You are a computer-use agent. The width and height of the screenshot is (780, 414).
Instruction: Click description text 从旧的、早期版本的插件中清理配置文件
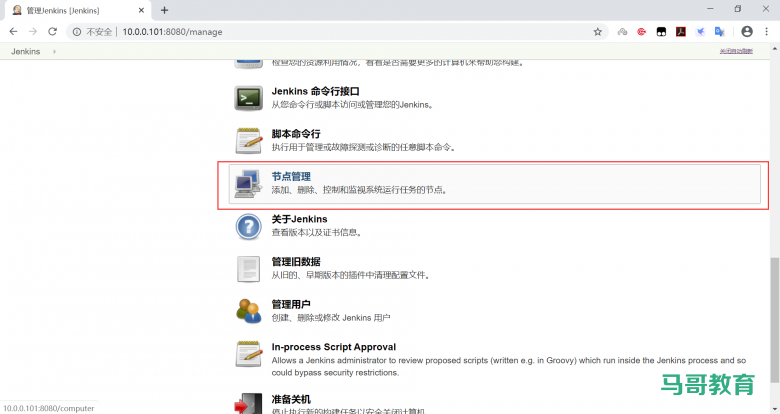click(x=351, y=275)
